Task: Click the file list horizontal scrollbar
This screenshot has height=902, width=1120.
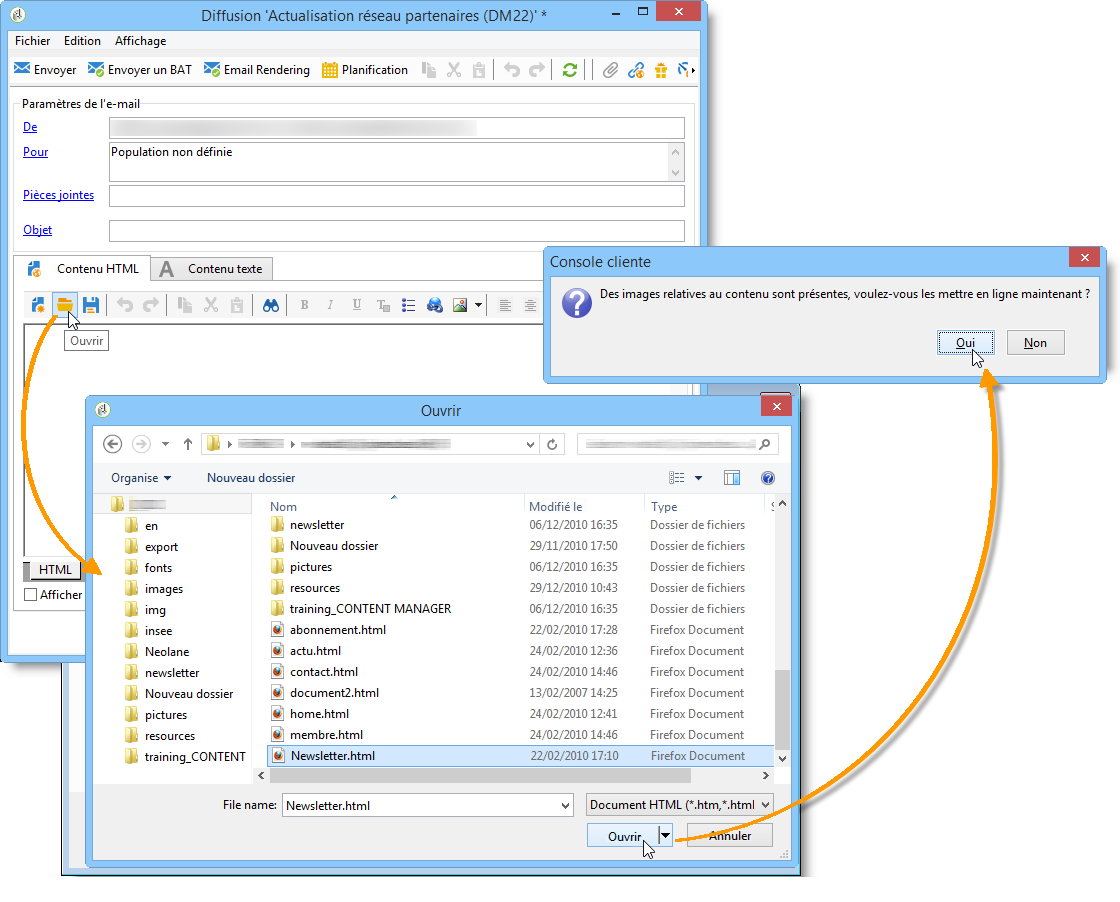Action: click(480, 776)
